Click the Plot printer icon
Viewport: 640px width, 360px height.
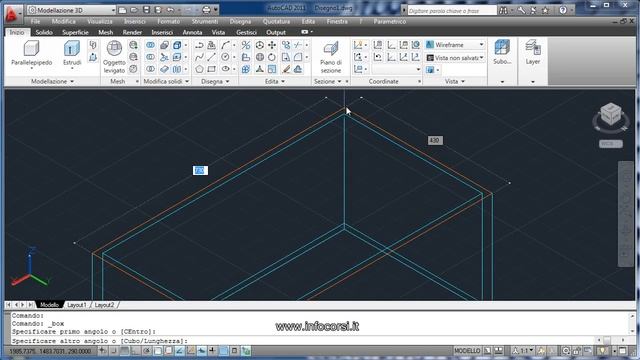tap(207, 10)
